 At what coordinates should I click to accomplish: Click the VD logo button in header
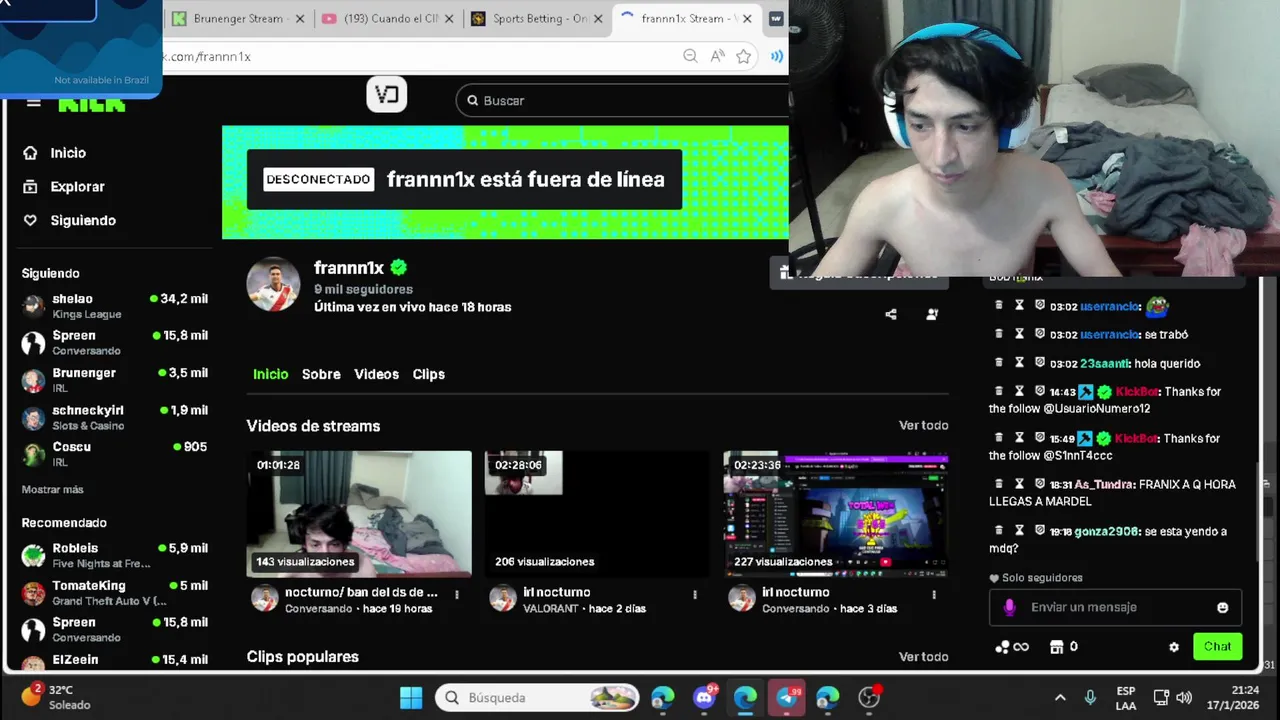click(x=387, y=95)
